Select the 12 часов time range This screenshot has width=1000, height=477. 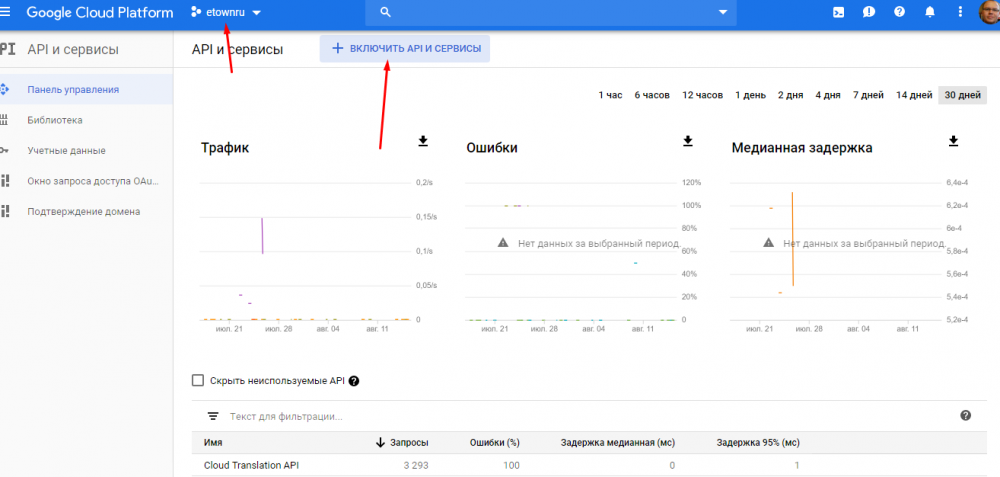pos(702,96)
